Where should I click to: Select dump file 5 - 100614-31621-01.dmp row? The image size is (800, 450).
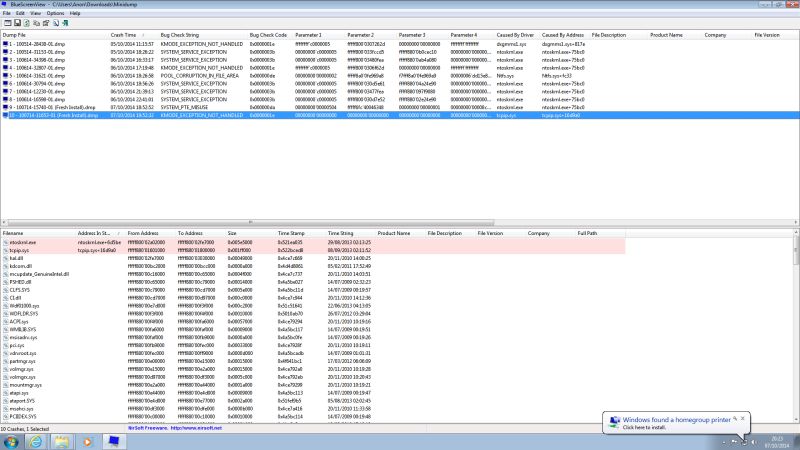(400, 76)
